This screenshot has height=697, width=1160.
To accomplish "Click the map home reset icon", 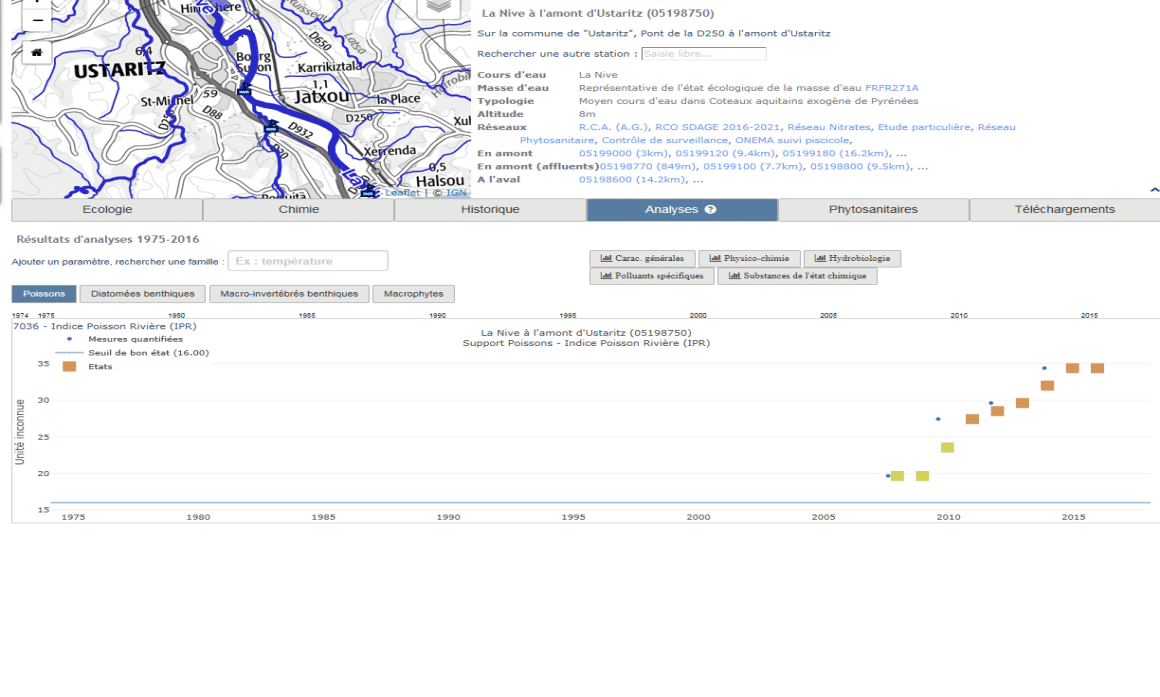I will [37, 52].
